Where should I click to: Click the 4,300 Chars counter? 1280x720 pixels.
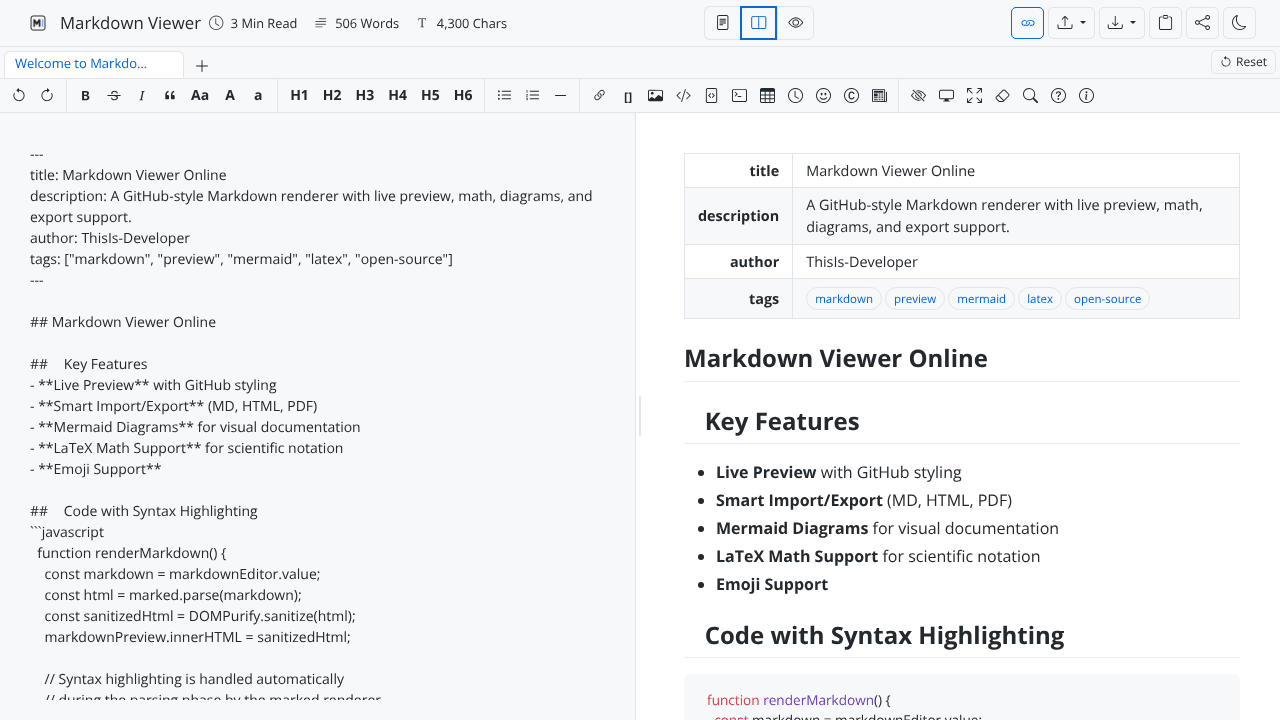point(461,23)
